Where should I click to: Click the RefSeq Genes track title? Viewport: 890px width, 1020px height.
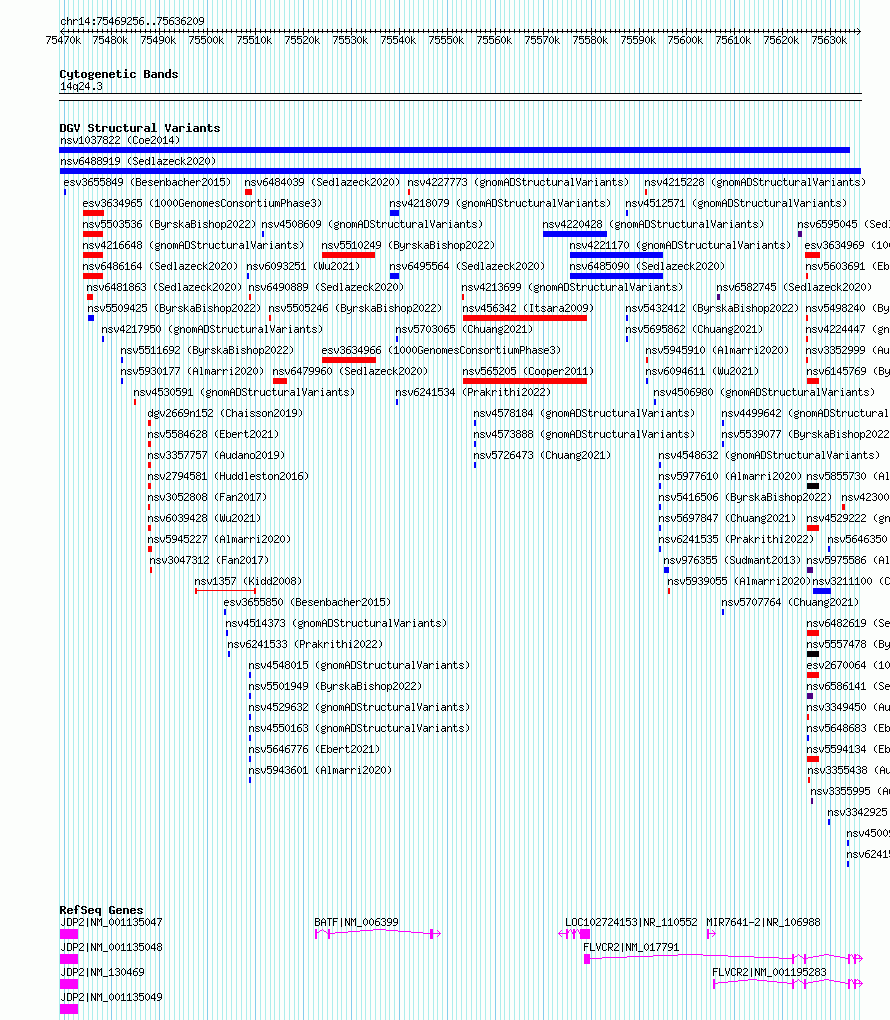tap(101, 910)
